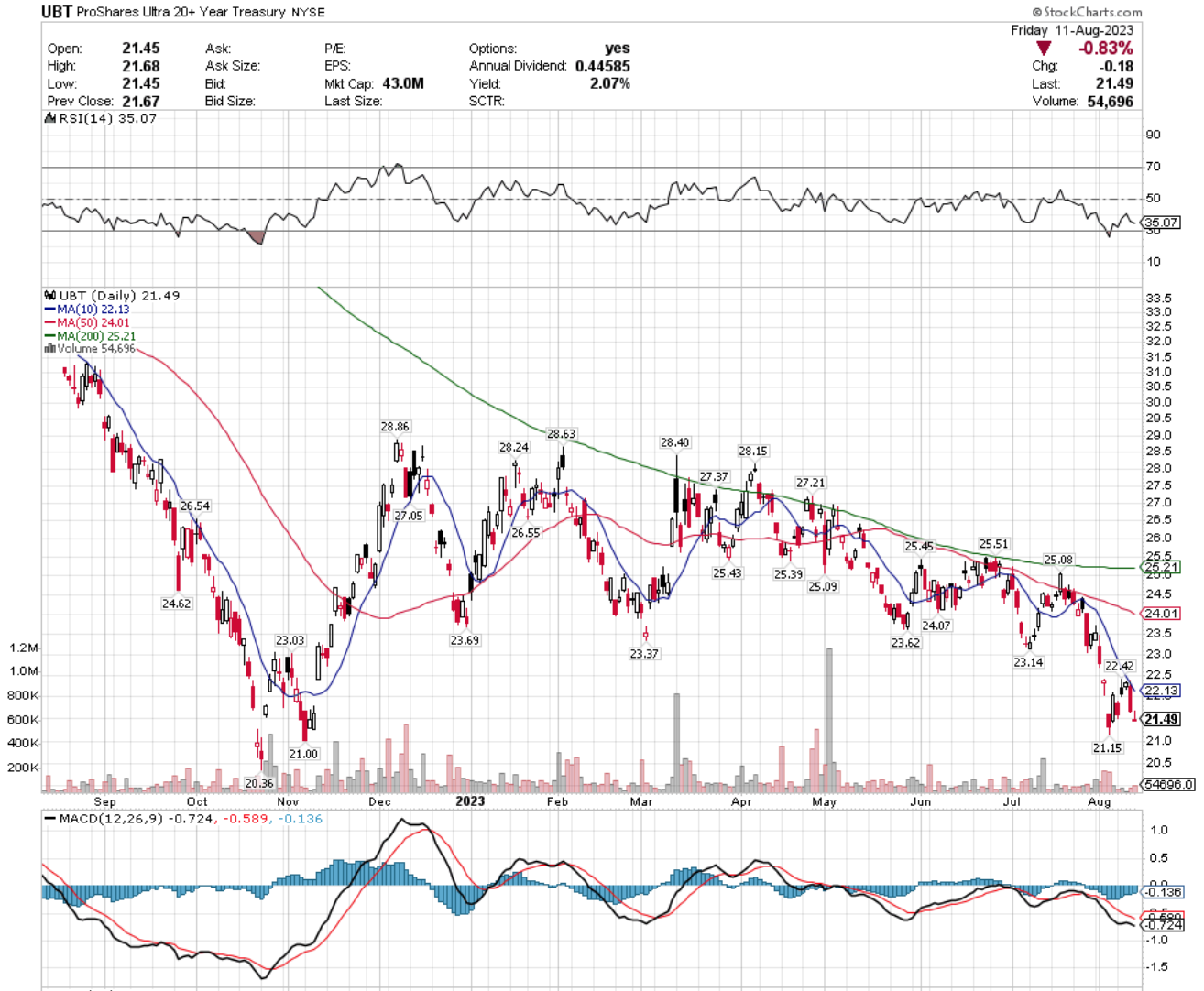Click the 2023 year label on time axis

[470, 801]
